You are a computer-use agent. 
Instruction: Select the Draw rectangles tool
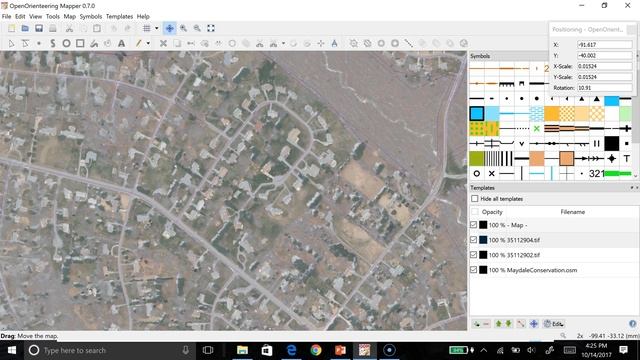coord(80,43)
